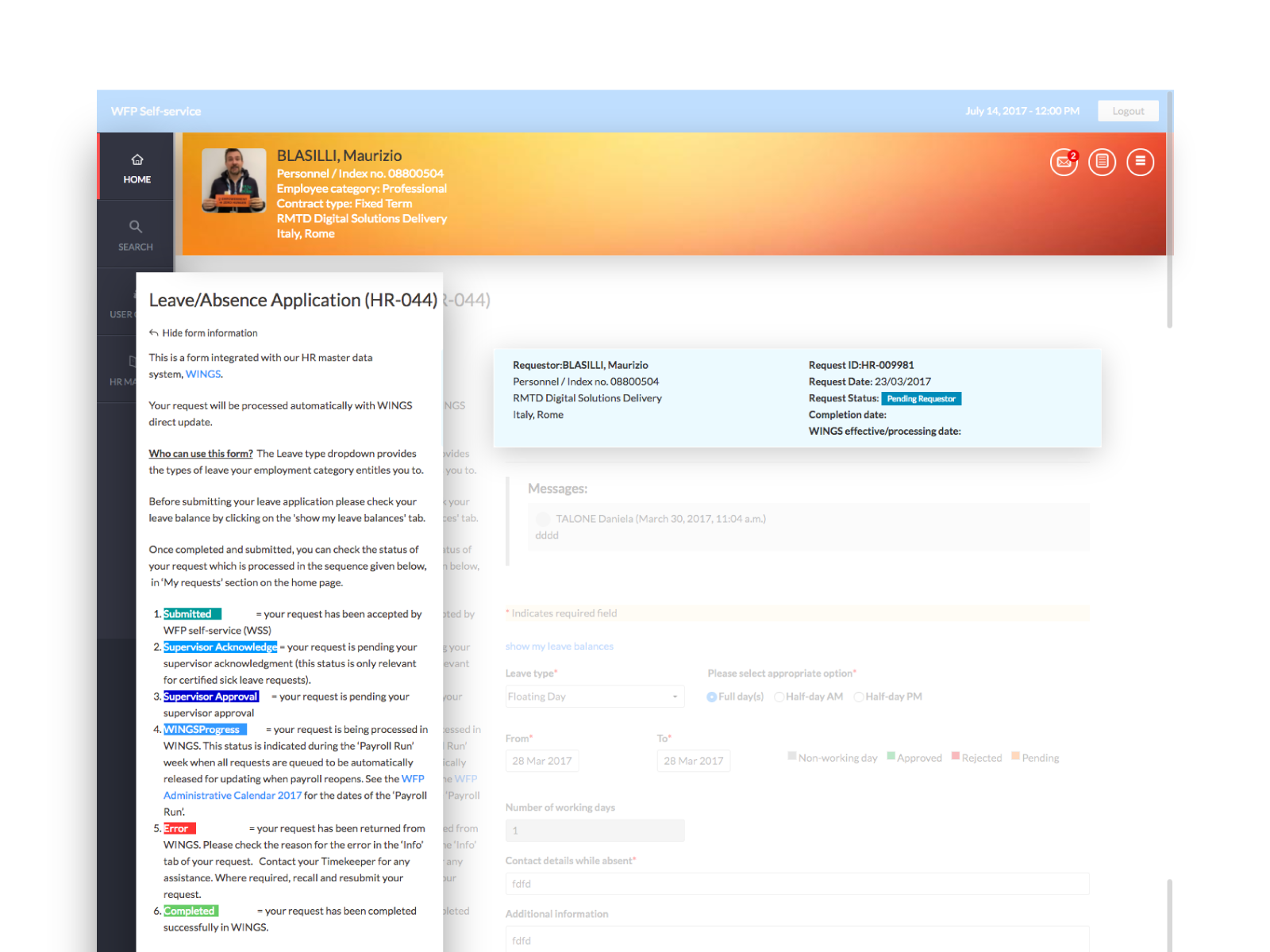Select the Full day(s) radio option
The width and height of the screenshot is (1270, 952).
(x=711, y=697)
